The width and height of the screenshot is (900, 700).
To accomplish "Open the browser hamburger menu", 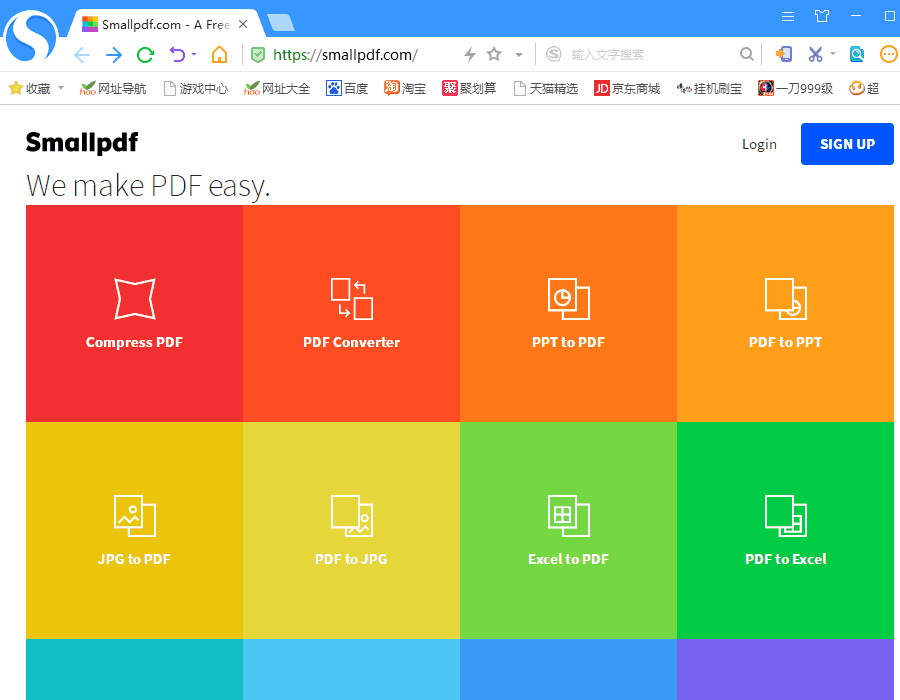I will 788,17.
